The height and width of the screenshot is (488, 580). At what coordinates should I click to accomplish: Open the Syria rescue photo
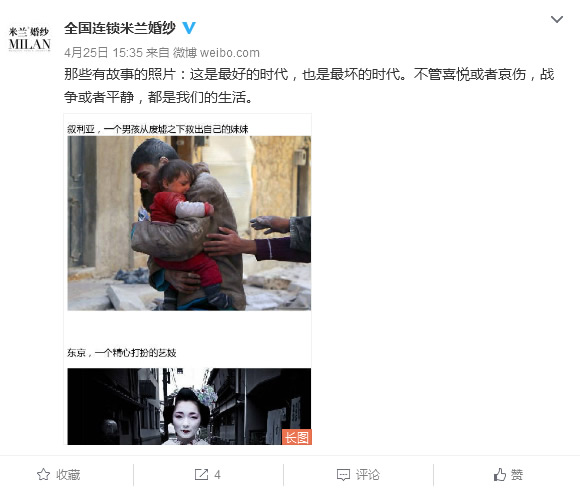(x=189, y=223)
